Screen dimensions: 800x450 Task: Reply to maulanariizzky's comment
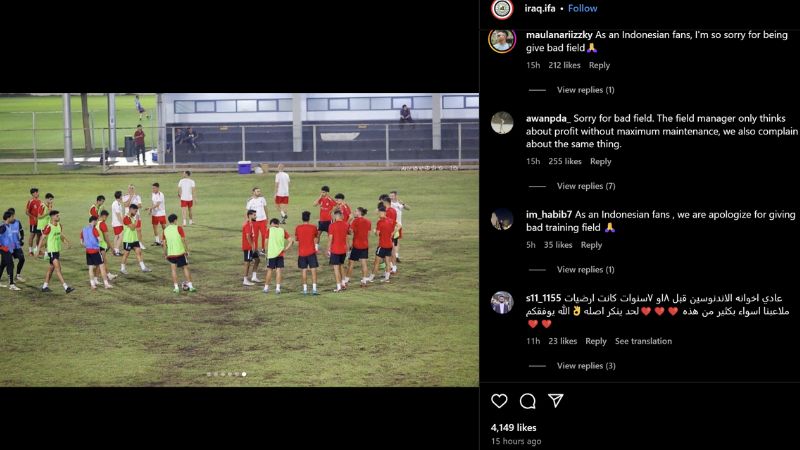[599, 65]
